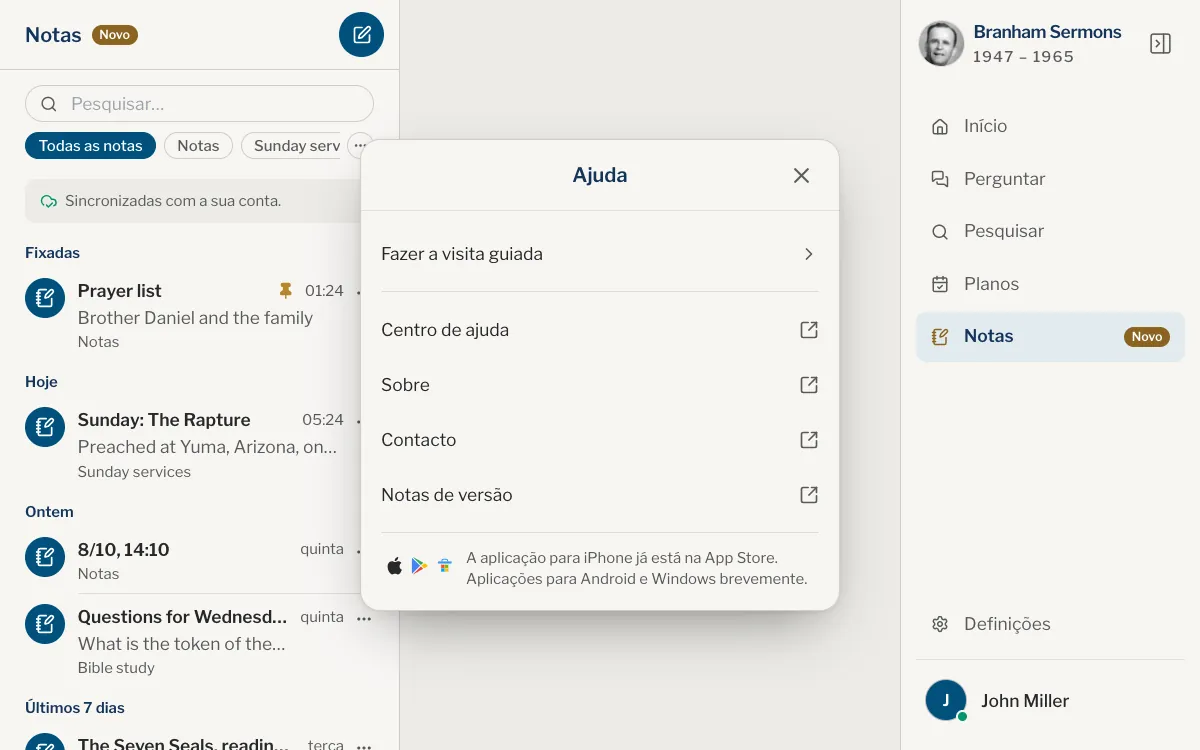
Task: Click the Questions for Wednesday note icon
Action: pos(45,624)
